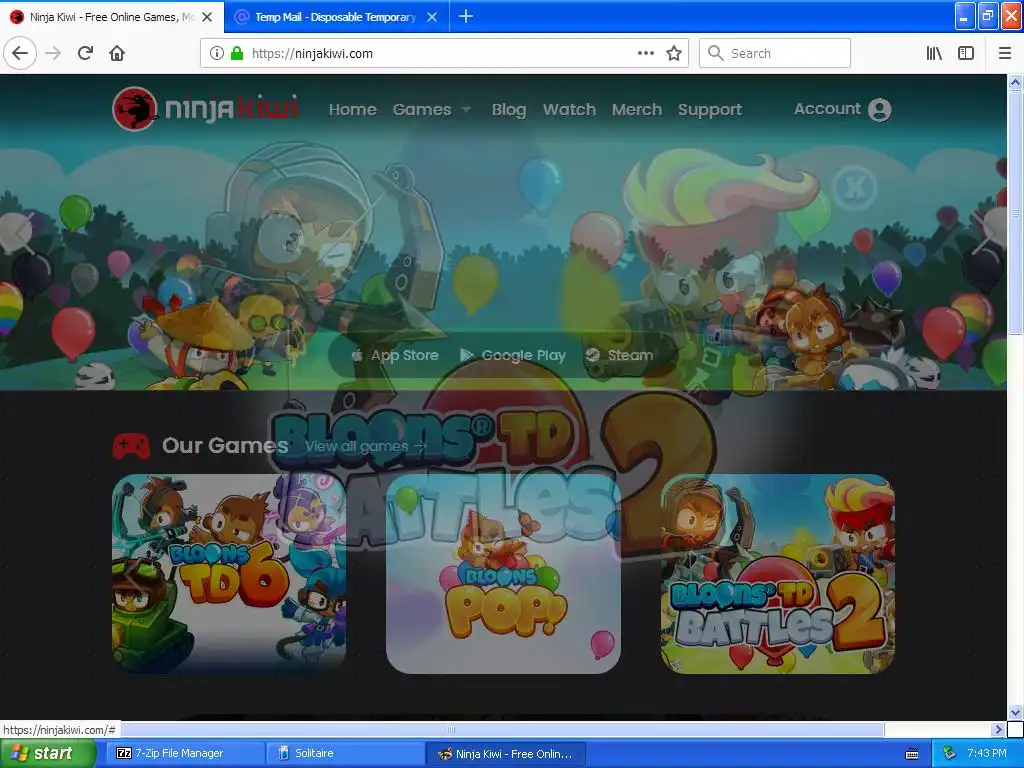
Task: Show next carousel slide arrow
Action: tap(984, 232)
